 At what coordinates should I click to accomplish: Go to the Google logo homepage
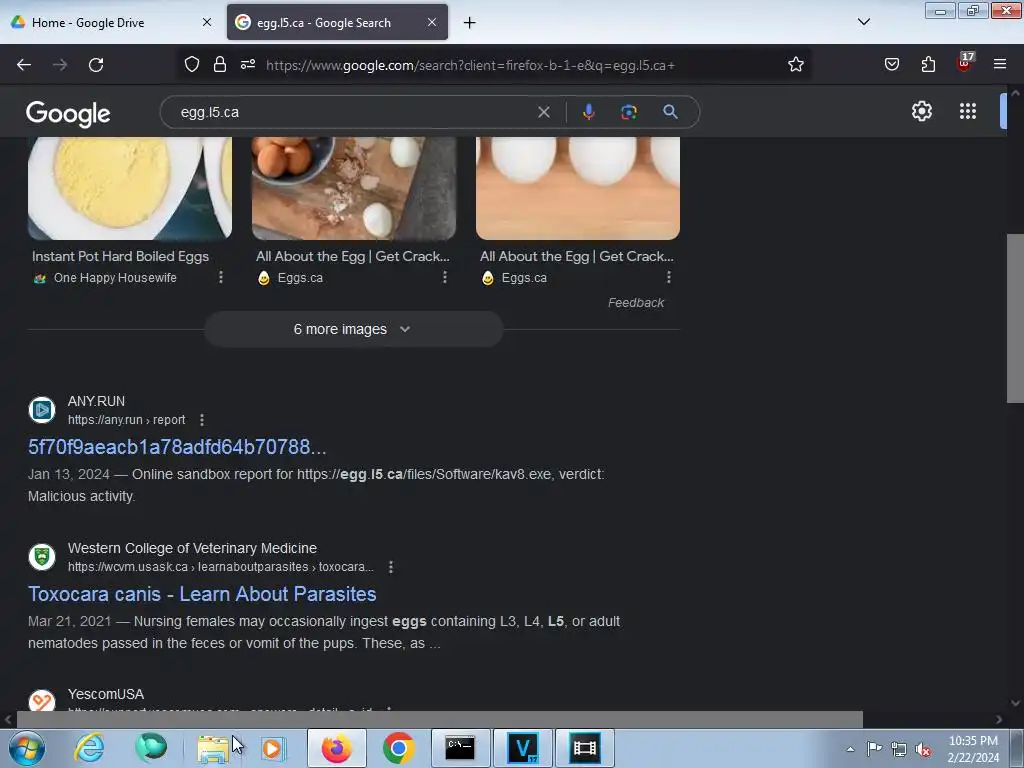[68, 114]
